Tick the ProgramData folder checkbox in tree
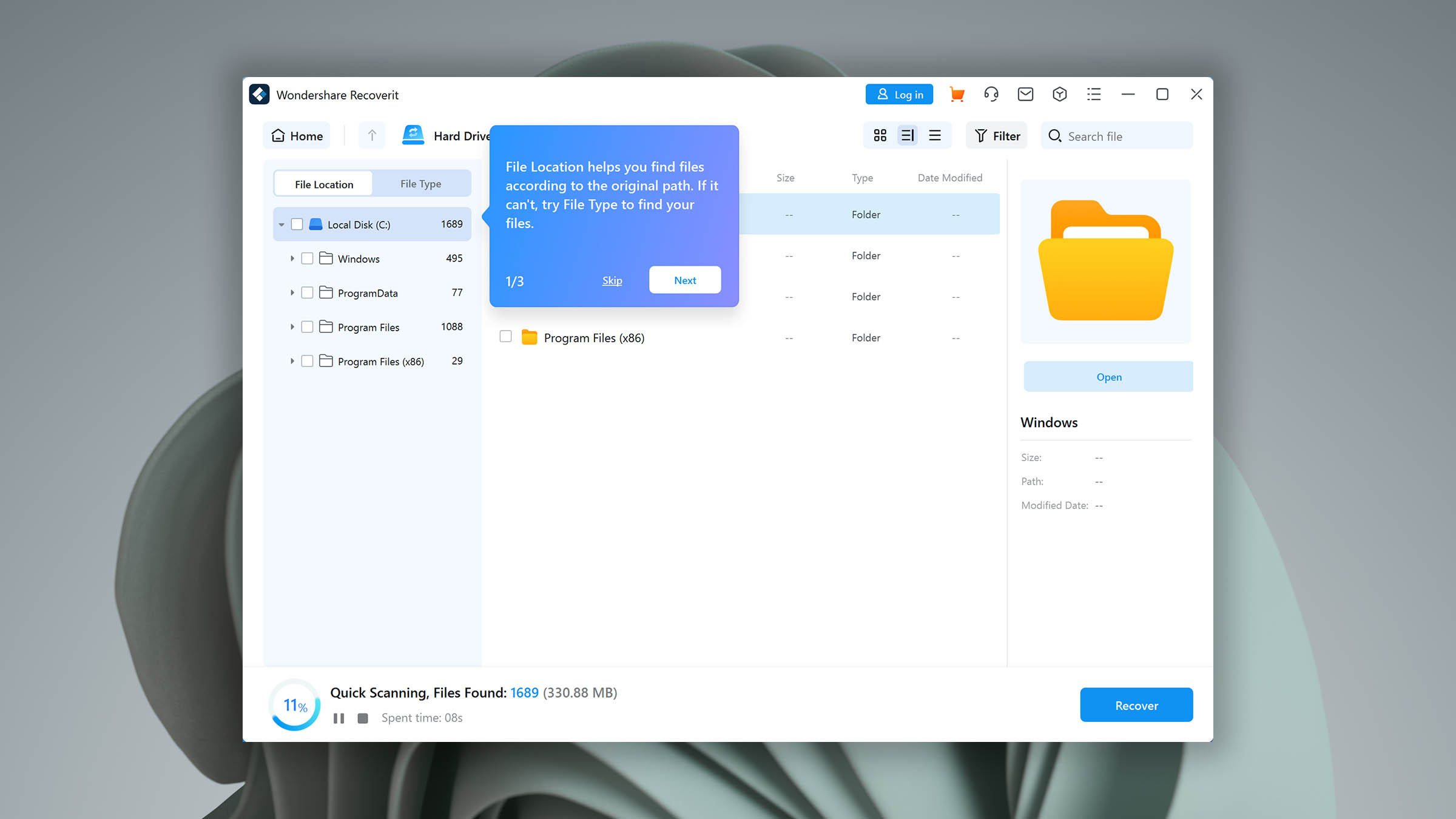The height and width of the screenshot is (819, 1456). pyautogui.click(x=307, y=293)
